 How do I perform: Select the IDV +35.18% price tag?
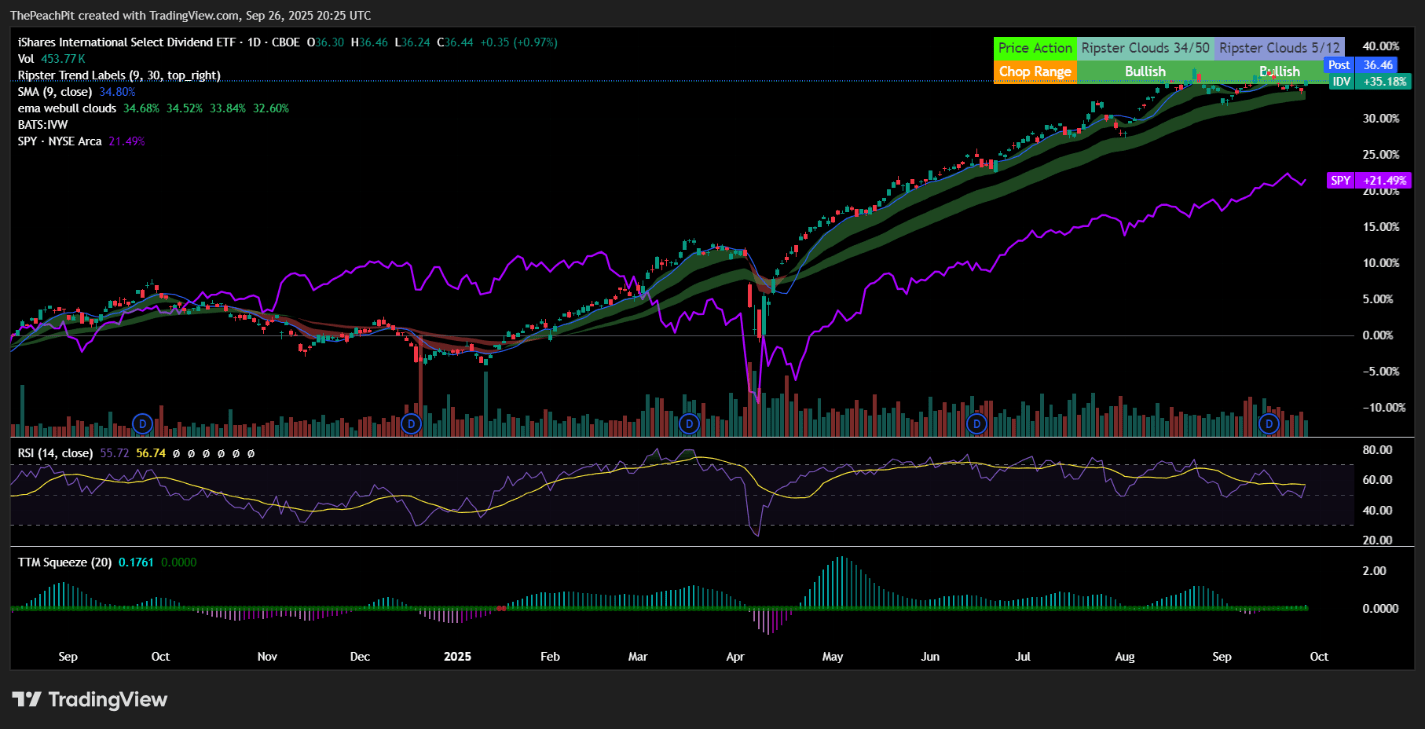tap(1369, 81)
